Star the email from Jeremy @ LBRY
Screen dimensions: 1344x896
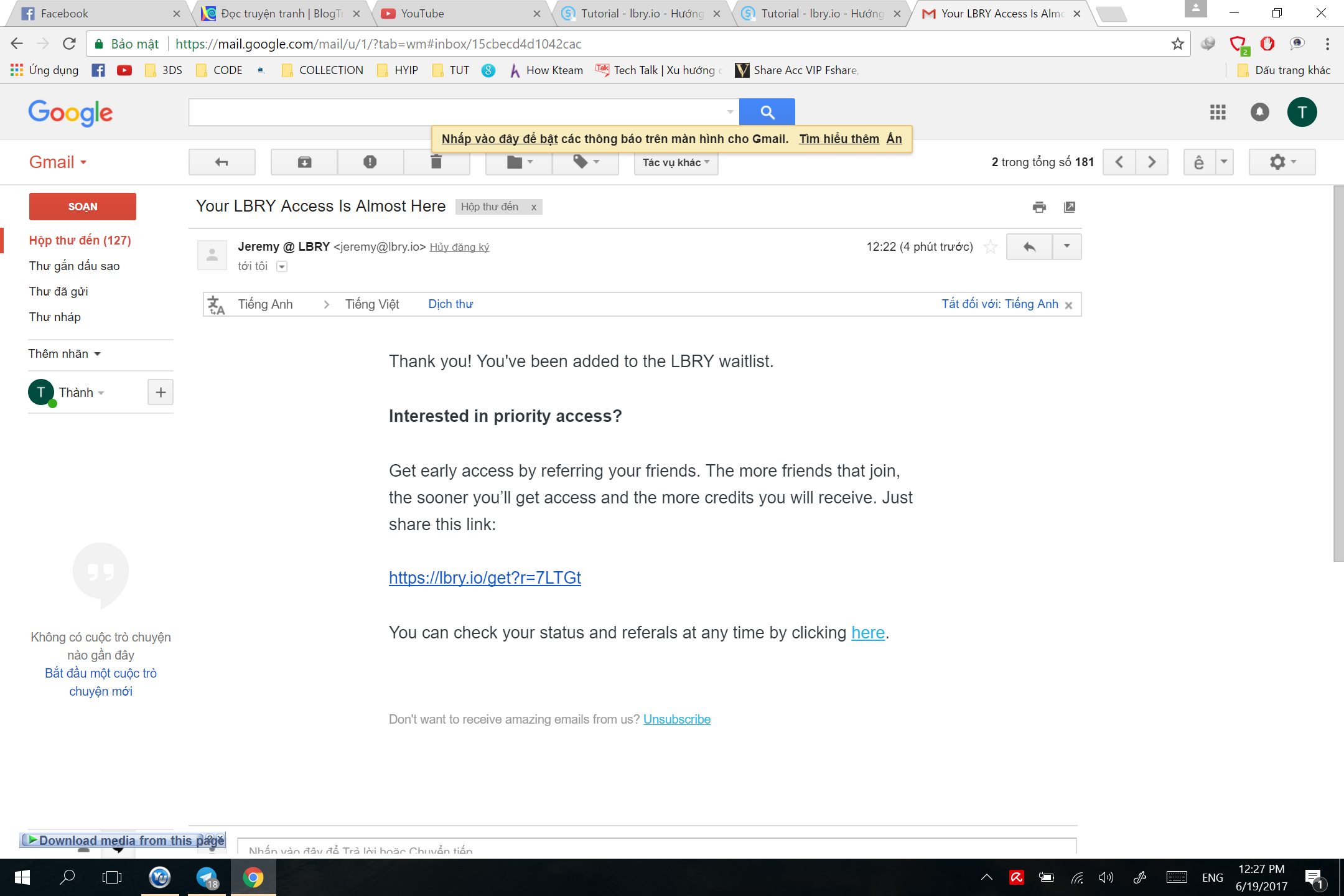pos(990,248)
